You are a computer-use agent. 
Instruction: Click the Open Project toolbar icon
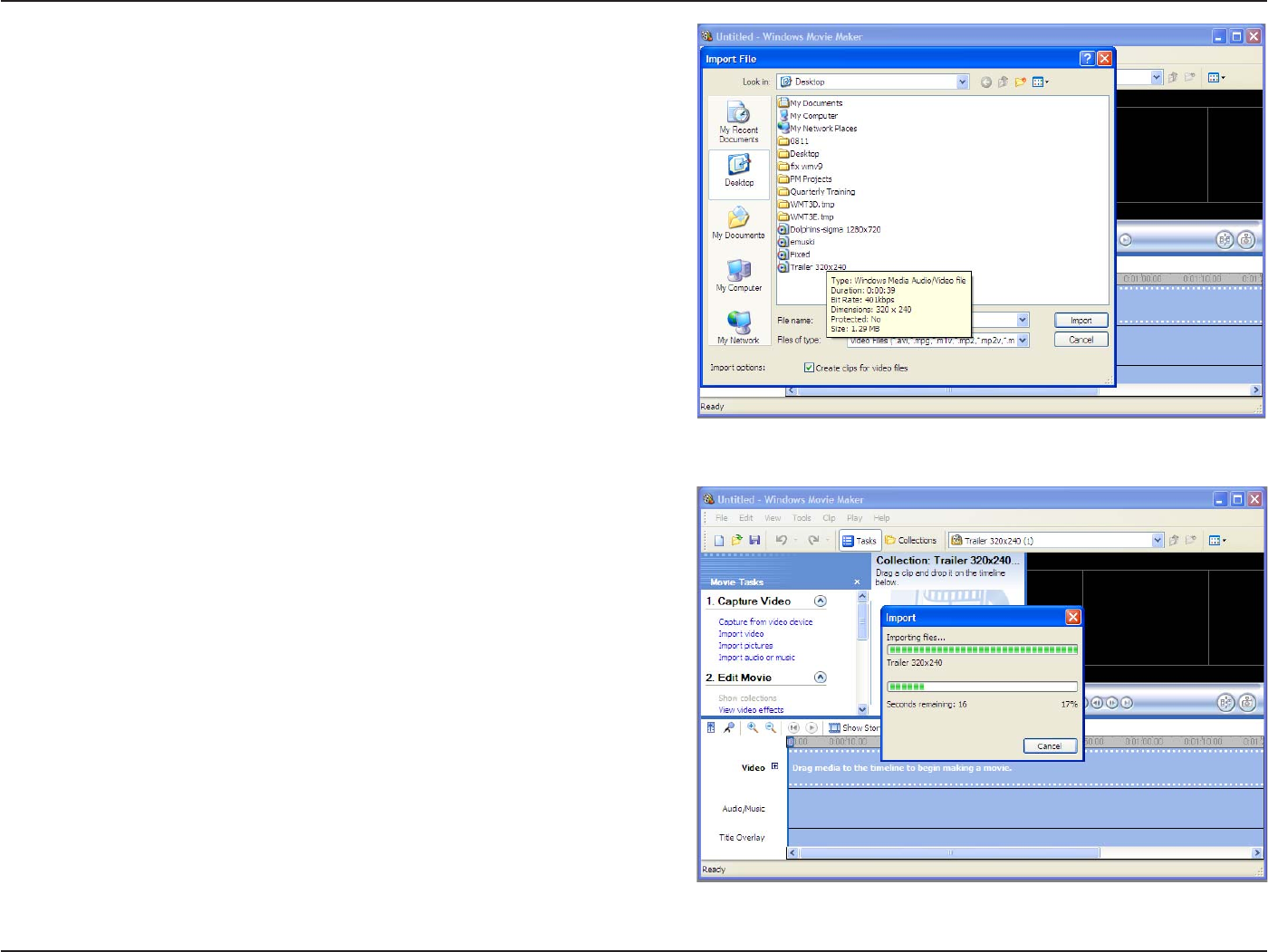point(737,541)
